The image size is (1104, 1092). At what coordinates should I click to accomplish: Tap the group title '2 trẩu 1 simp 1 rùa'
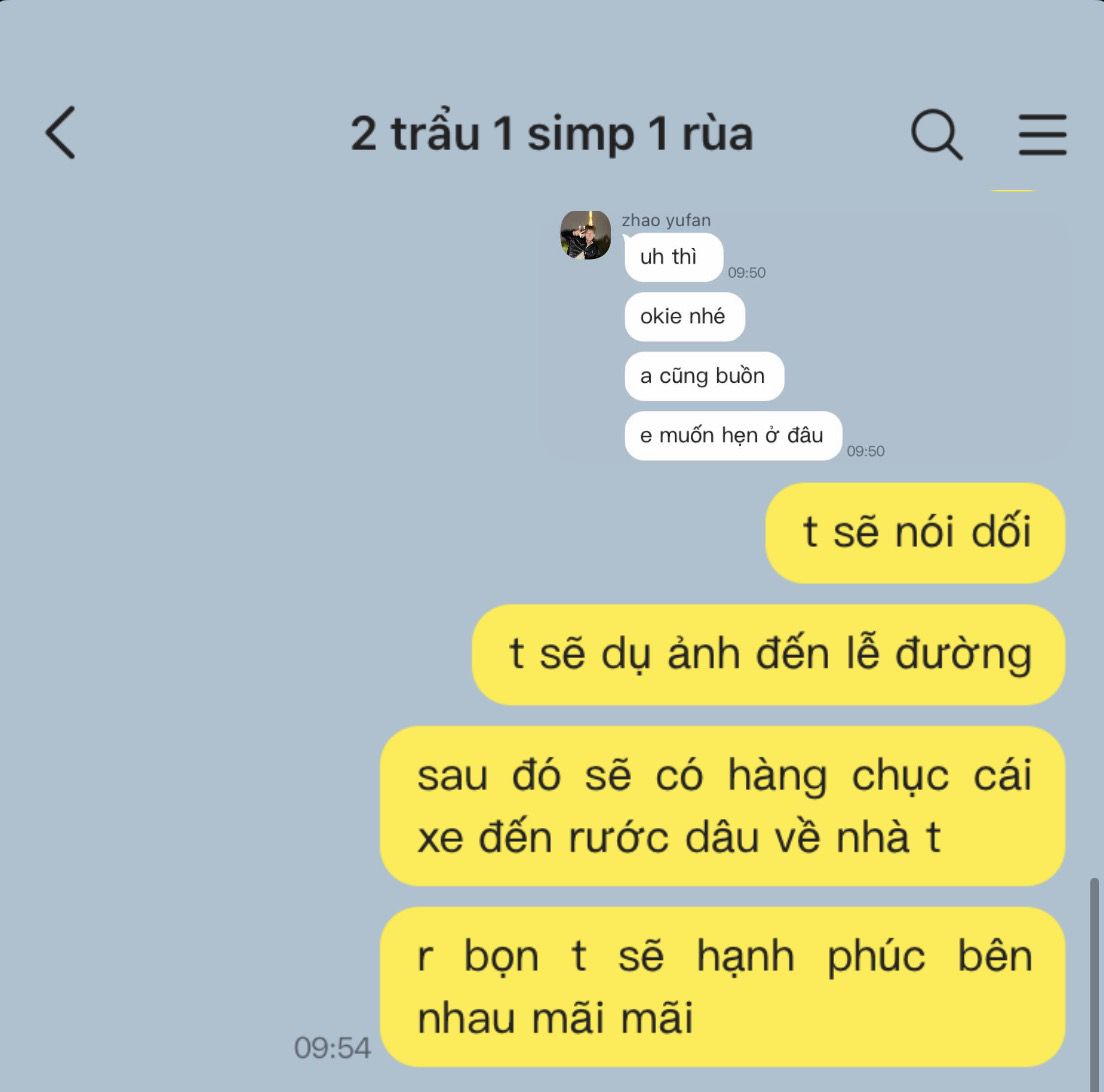pyautogui.click(x=552, y=133)
